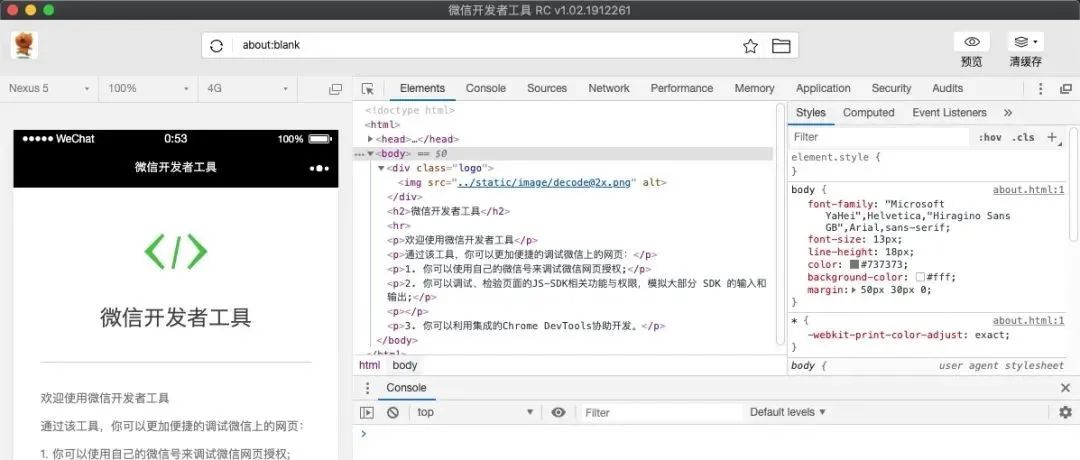Image resolution: width=1080 pixels, height=460 pixels.
Task: Select the html element row
Action: pos(382,125)
